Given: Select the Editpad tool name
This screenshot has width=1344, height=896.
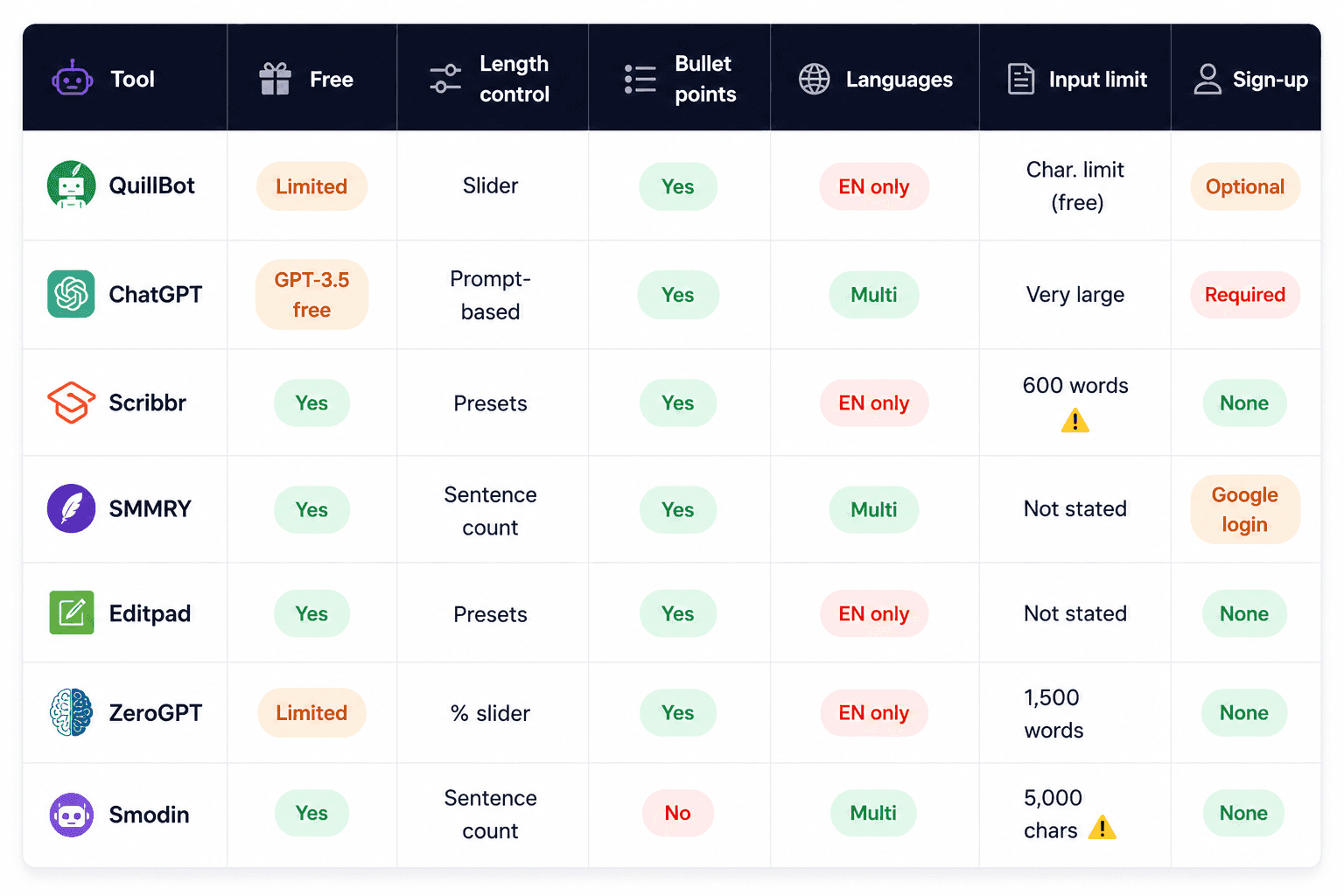Looking at the screenshot, I should (150, 613).
